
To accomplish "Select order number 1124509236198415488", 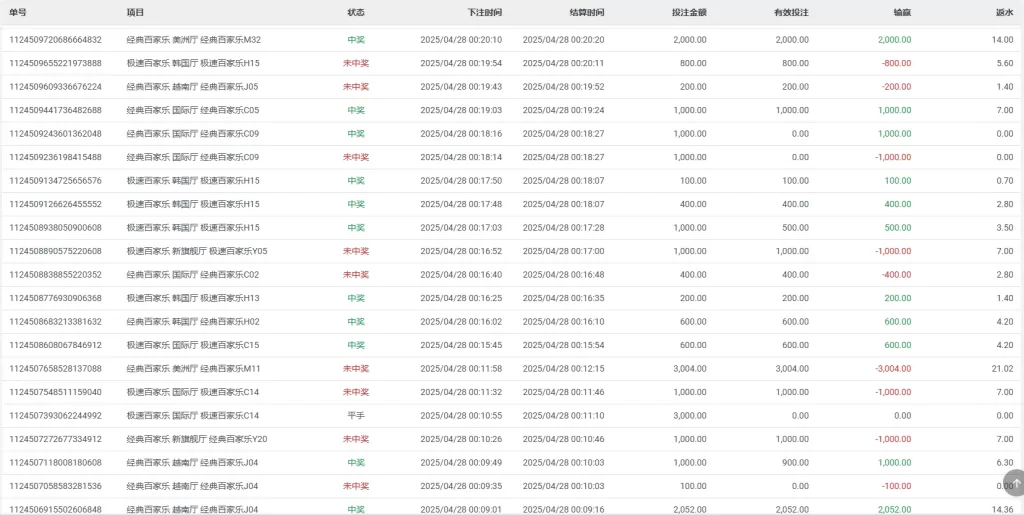I will tap(56, 157).
